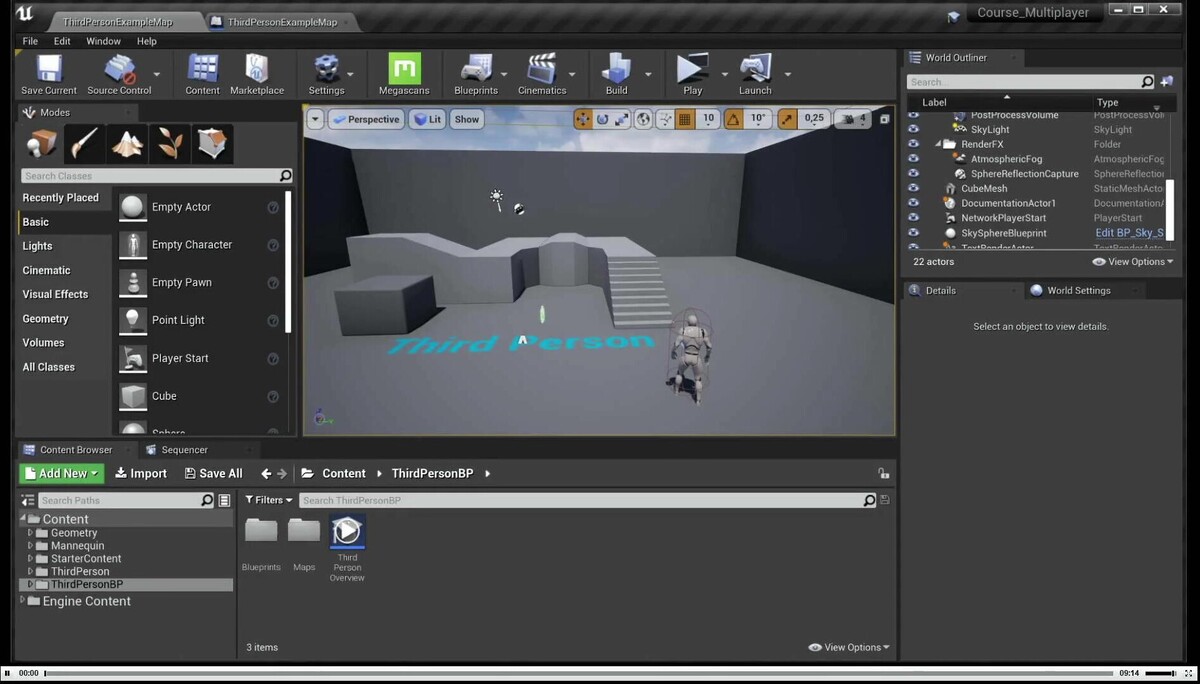Toggle grid snapping in viewport toolbar
Viewport: 1200px width, 684px height.
point(685,119)
